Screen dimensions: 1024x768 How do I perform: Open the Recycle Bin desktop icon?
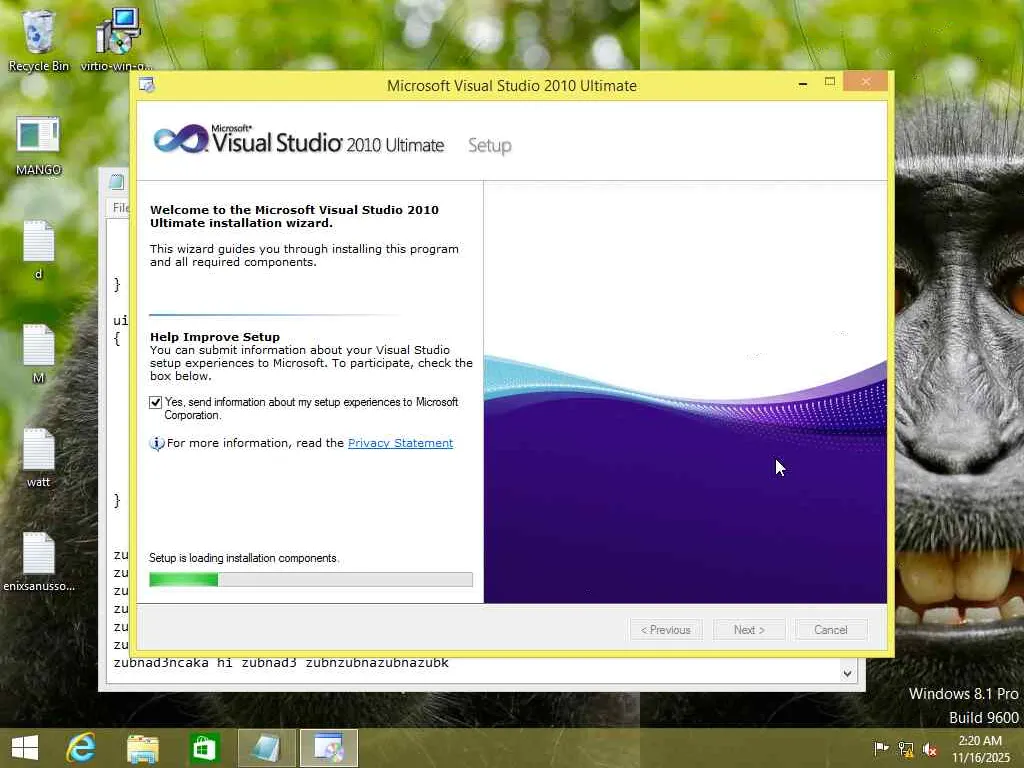pos(38,39)
